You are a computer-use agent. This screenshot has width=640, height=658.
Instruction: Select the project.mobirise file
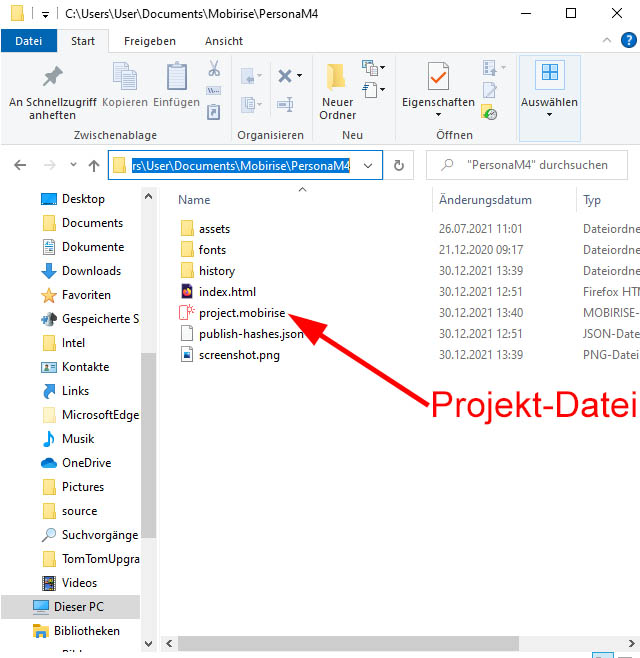click(x=241, y=313)
